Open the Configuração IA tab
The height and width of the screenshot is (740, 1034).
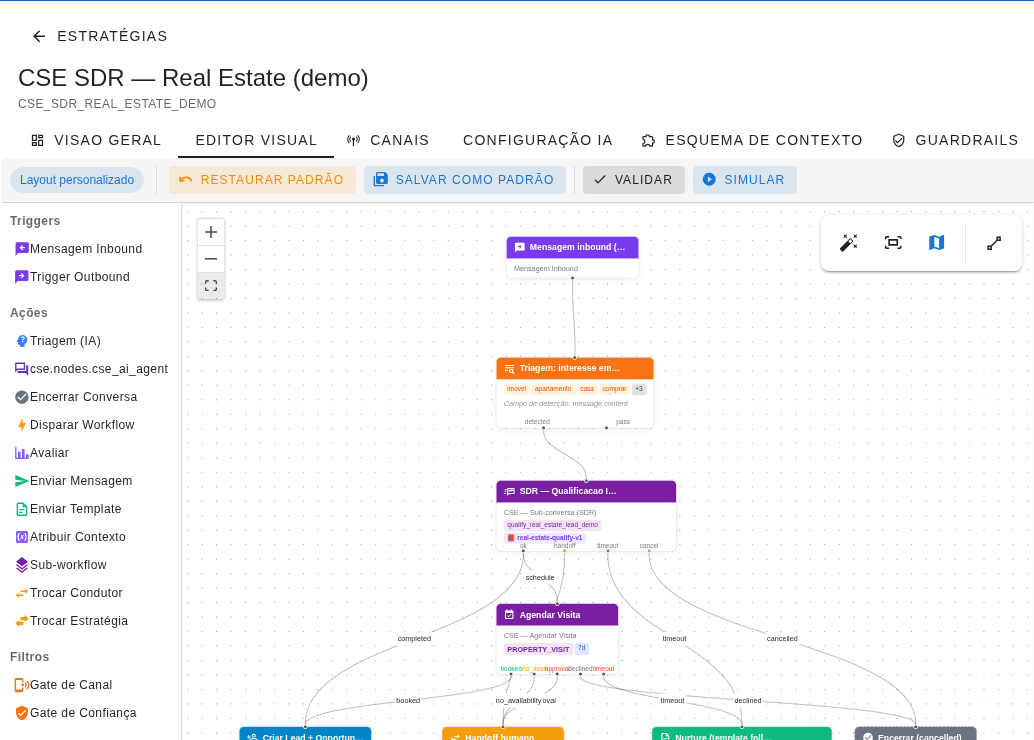[537, 140]
